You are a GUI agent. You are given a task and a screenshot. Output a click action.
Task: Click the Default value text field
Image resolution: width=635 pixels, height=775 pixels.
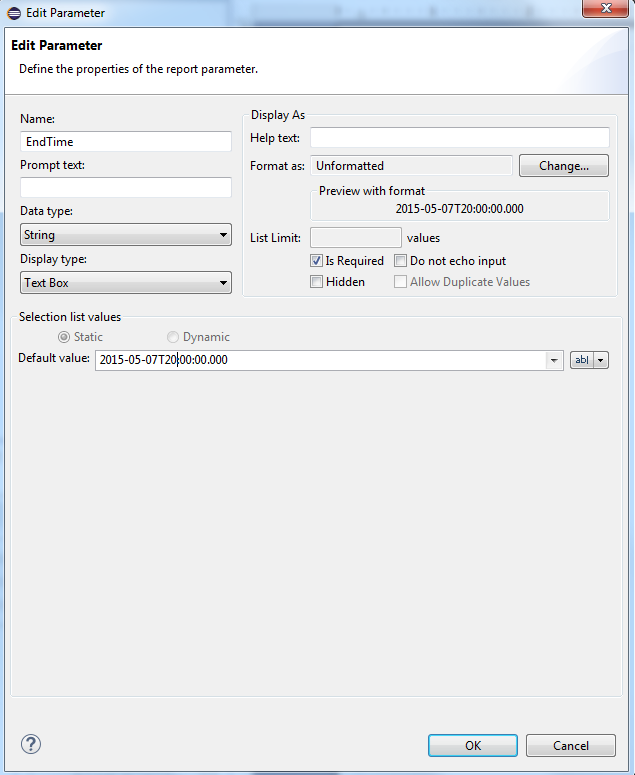[320, 360]
